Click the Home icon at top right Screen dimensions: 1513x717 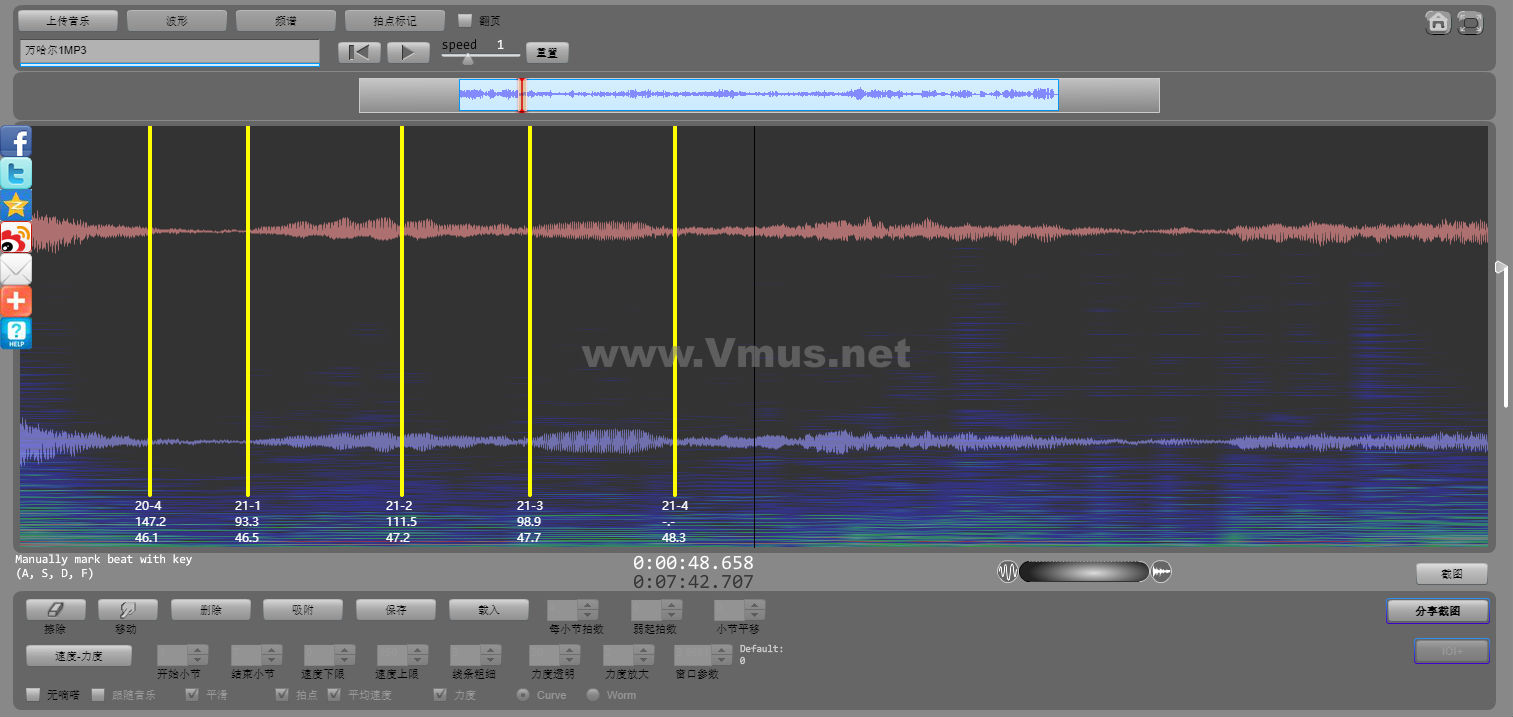[x=1438, y=23]
